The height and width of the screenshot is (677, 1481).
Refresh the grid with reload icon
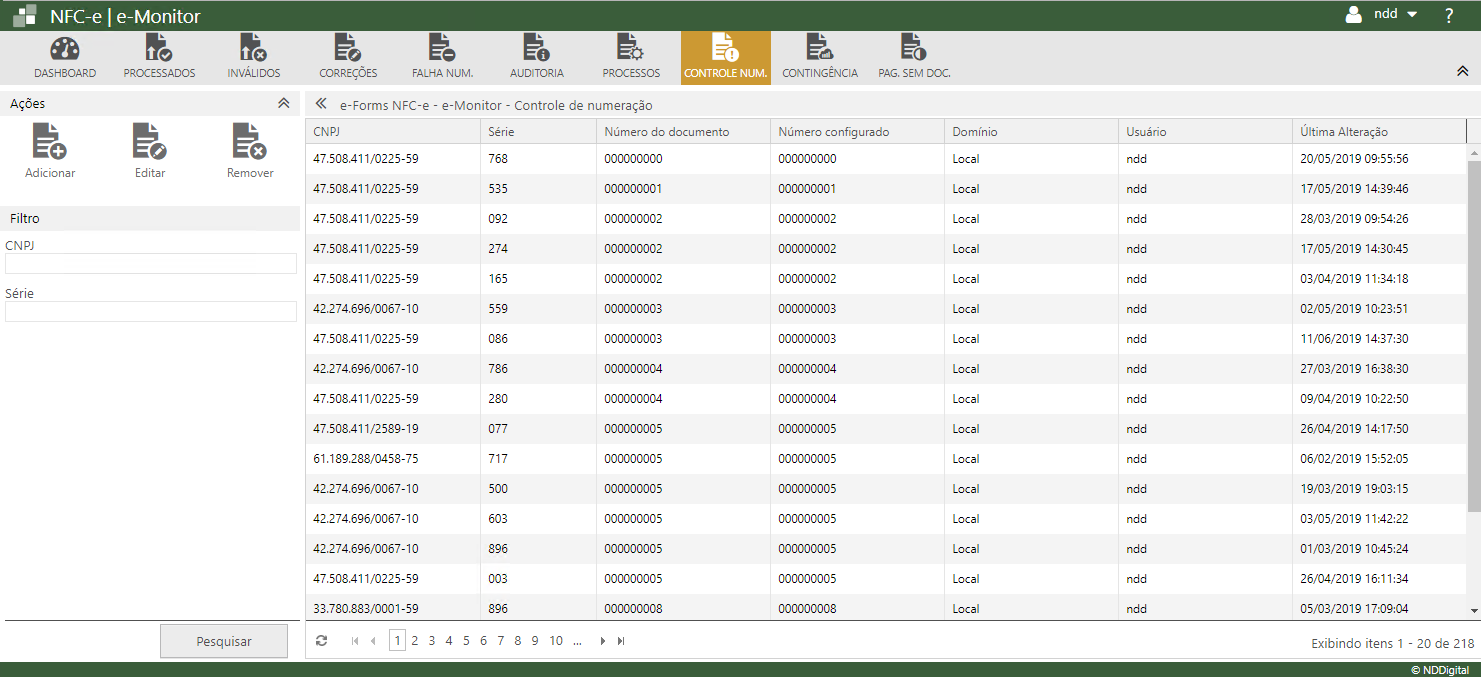321,641
